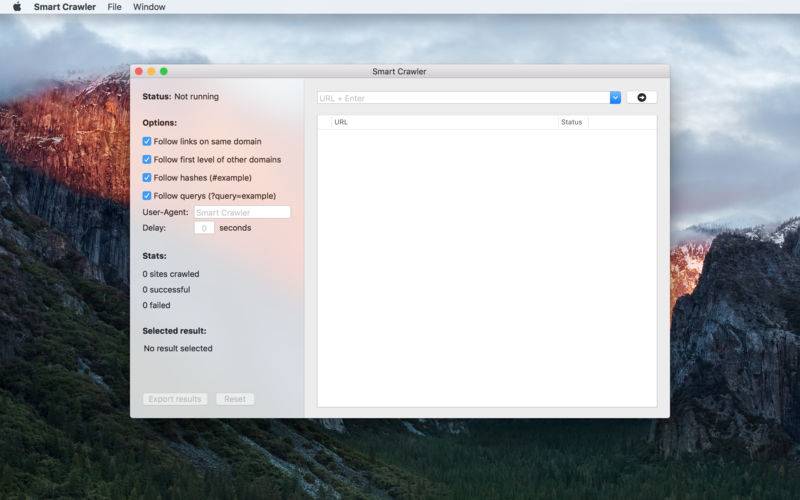
Task: Maximize the window with green button
Action: point(164,71)
